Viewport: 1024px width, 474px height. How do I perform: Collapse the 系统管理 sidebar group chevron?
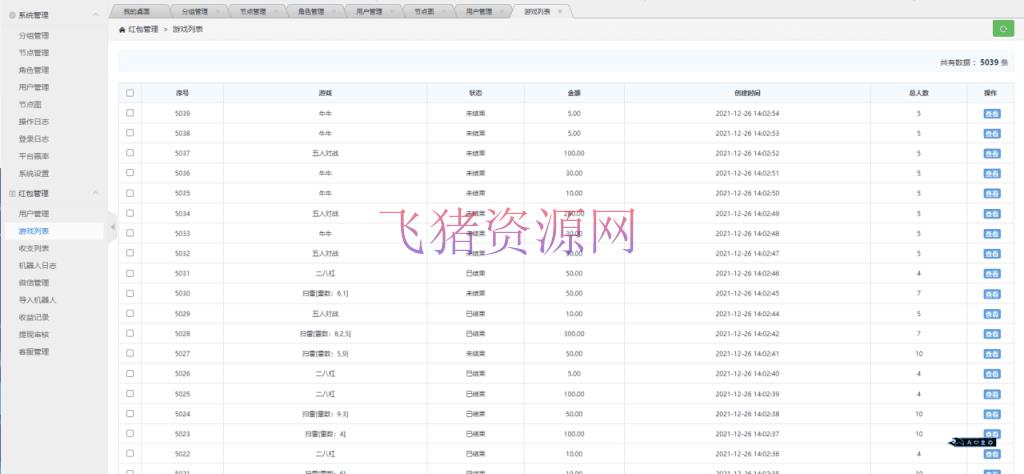point(96,15)
